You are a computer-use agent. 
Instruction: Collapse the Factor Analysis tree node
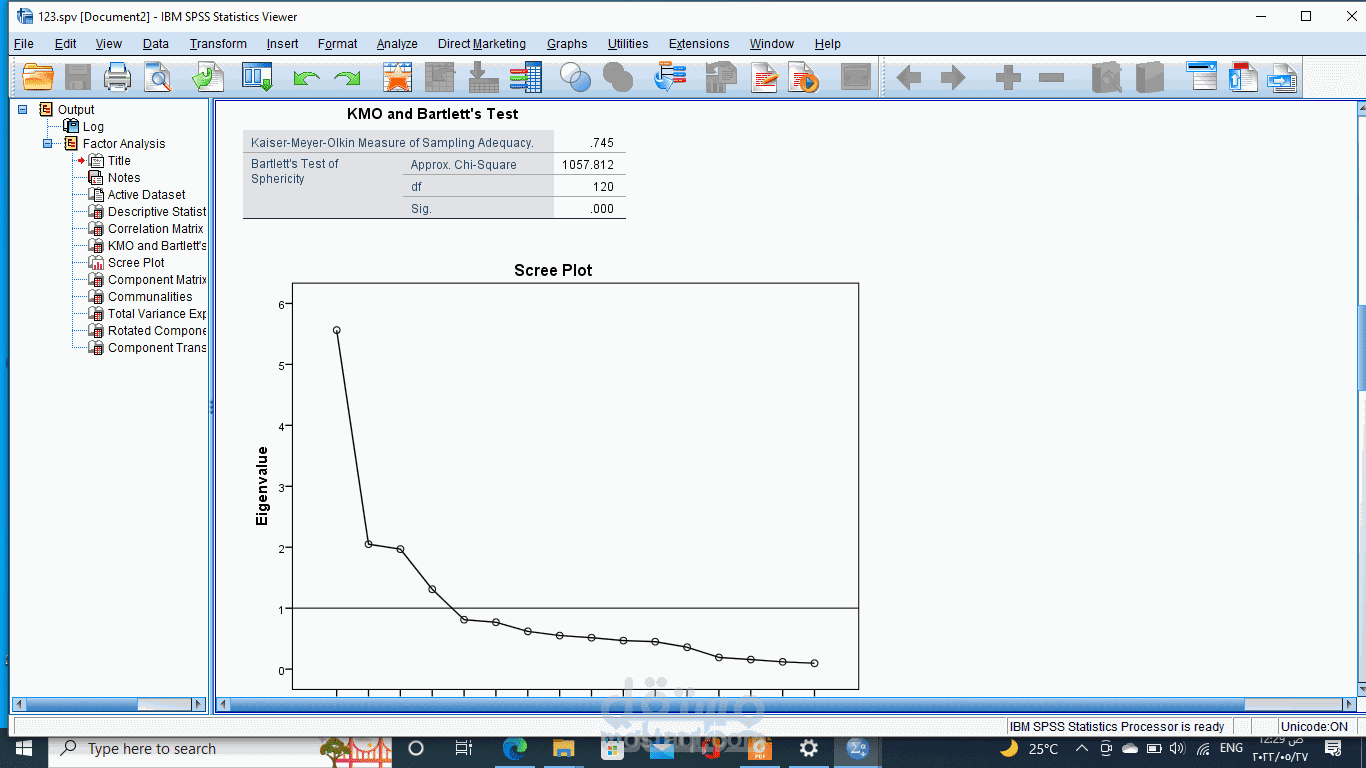click(x=47, y=144)
